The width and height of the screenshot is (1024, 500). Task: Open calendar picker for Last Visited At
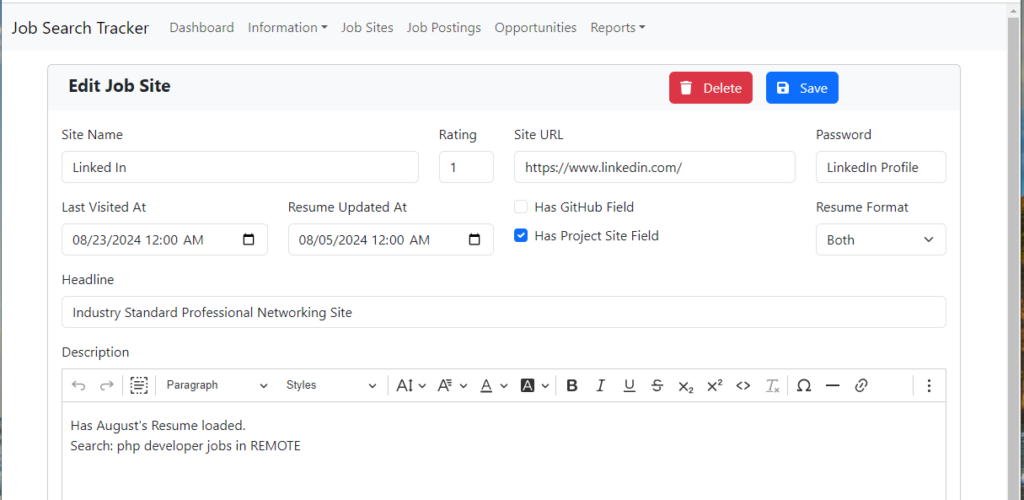pos(248,240)
